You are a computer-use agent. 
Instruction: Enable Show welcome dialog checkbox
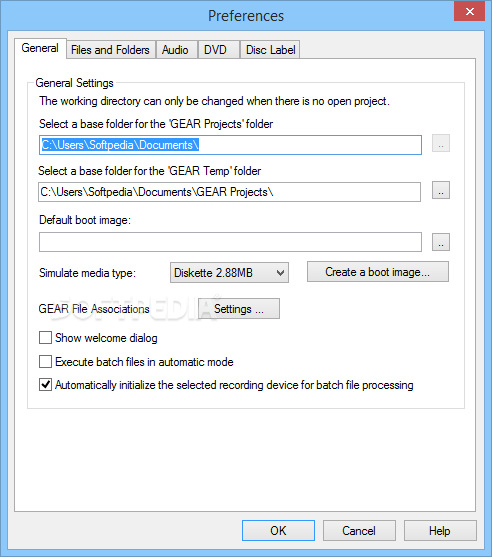click(45, 338)
